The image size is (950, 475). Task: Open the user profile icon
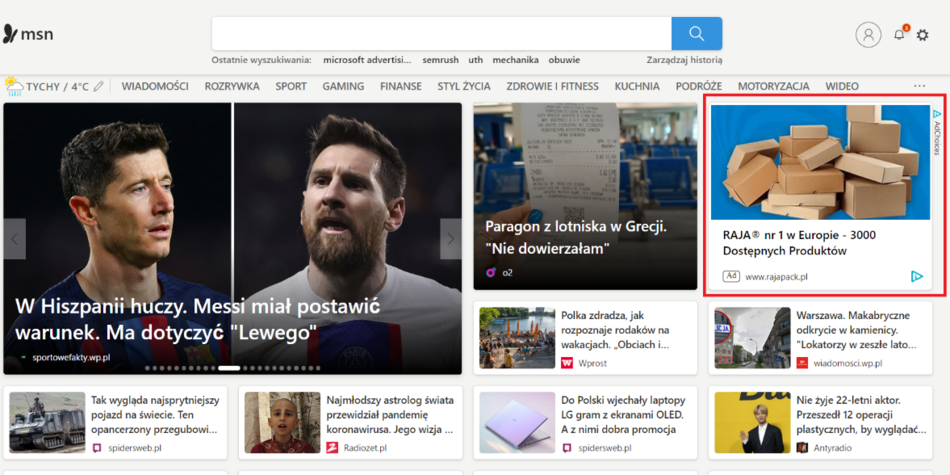(x=868, y=34)
